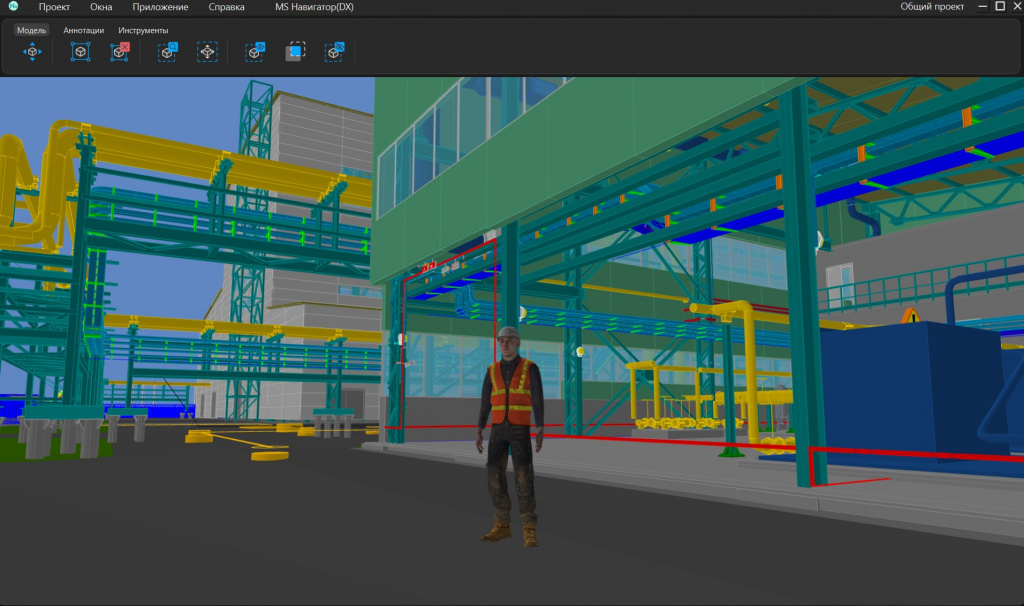Screen dimensions: 1024x606
Task: Click the cube icon with red X
Action: (x=120, y=52)
